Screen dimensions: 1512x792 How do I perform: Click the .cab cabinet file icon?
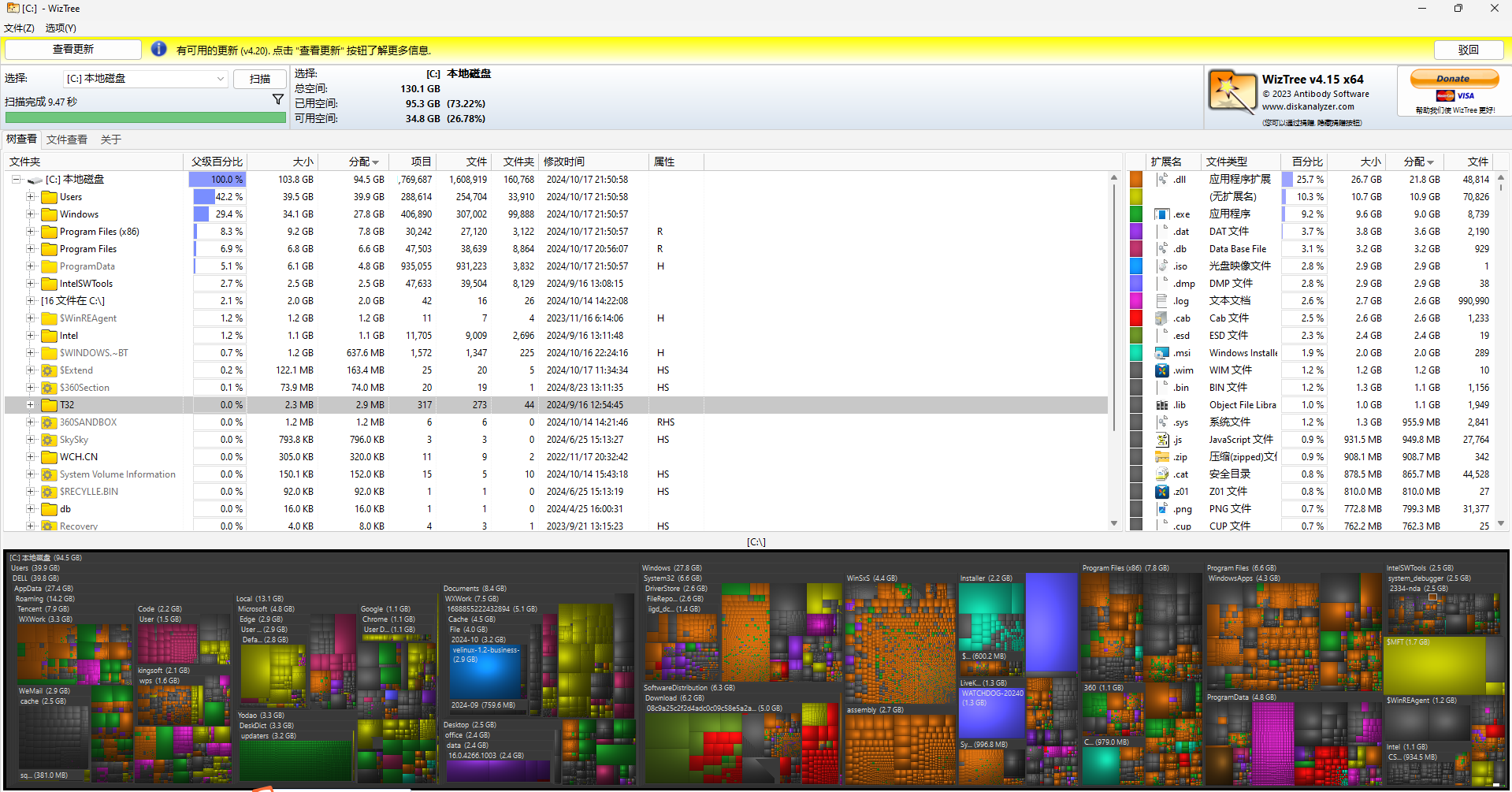click(x=1162, y=318)
